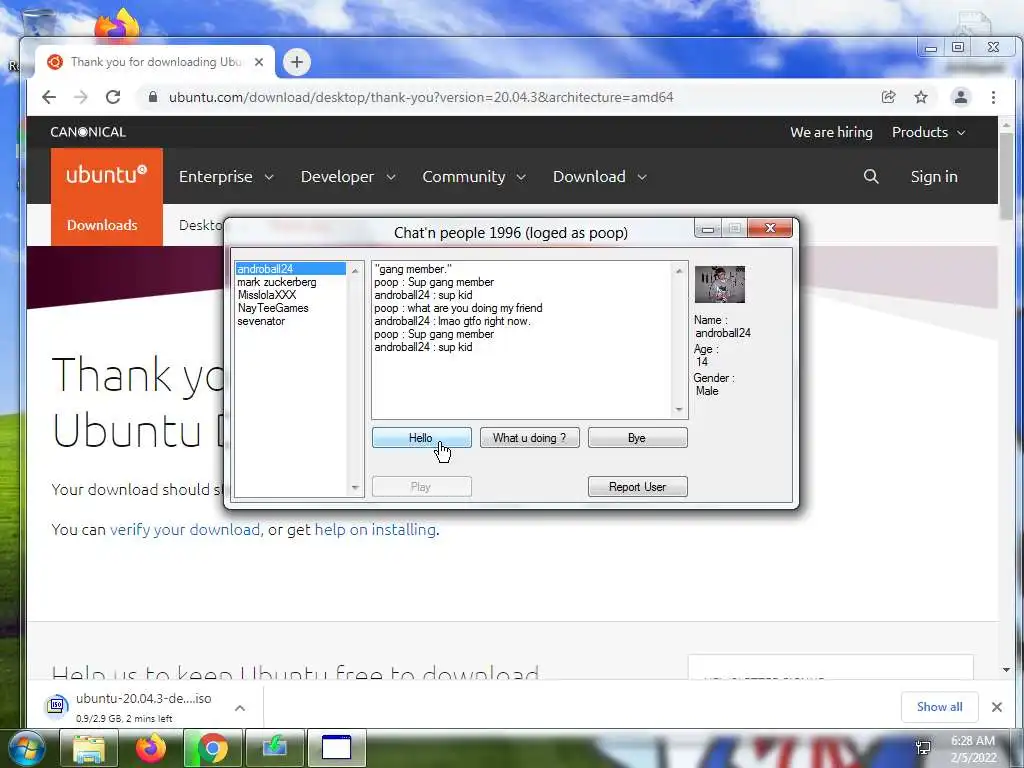Open Firefox from taskbar

pyautogui.click(x=150, y=748)
